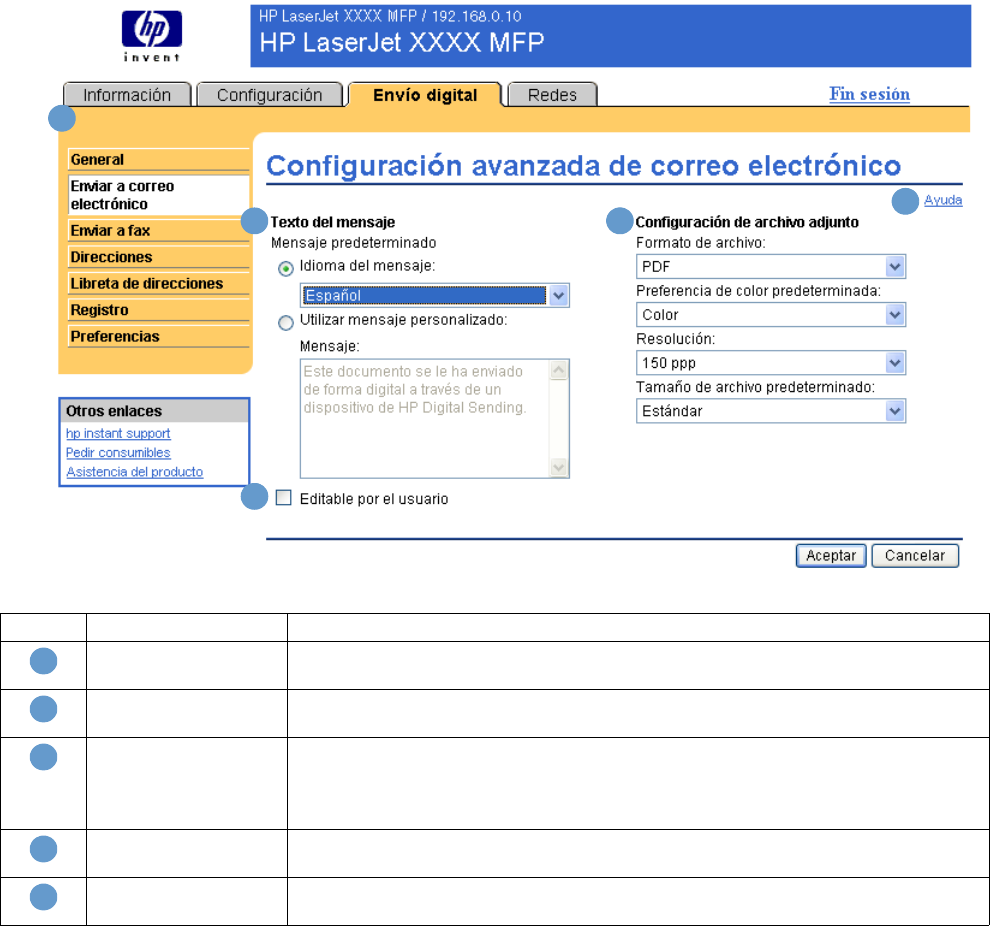Screen dimensions: 990x926
Task: Select Enviar a correo electrónico in sidebar
Action: coord(158,195)
